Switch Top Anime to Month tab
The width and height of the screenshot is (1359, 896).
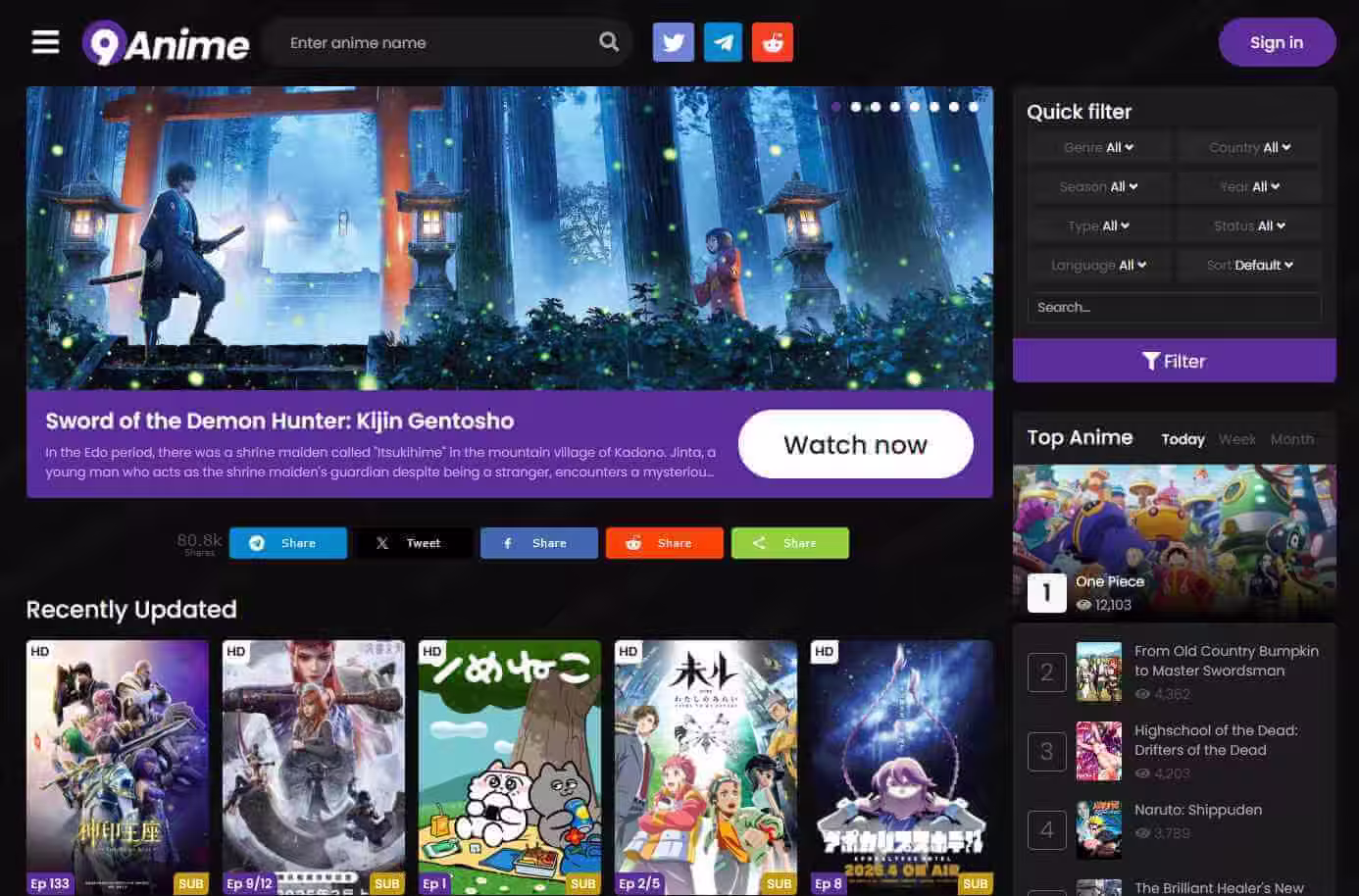point(1291,439)
